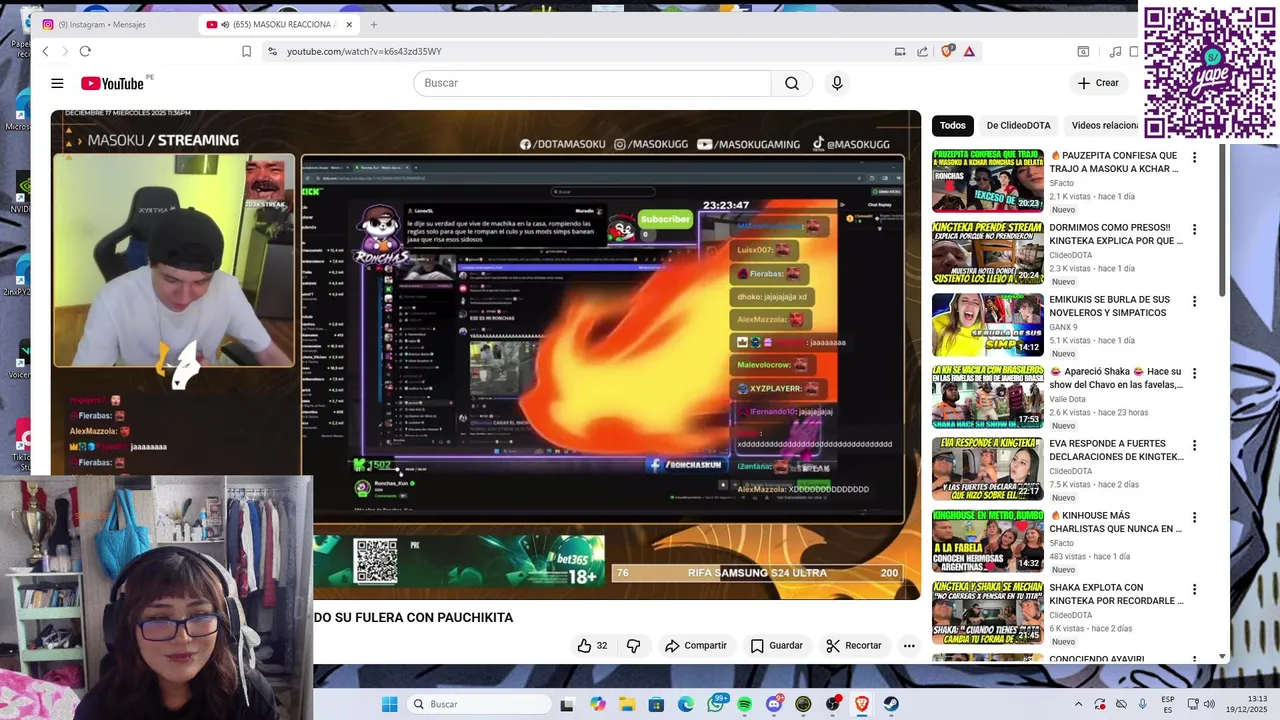Open KINGHOUSE EN METRO video thumbnail

[x=988, y=541]
